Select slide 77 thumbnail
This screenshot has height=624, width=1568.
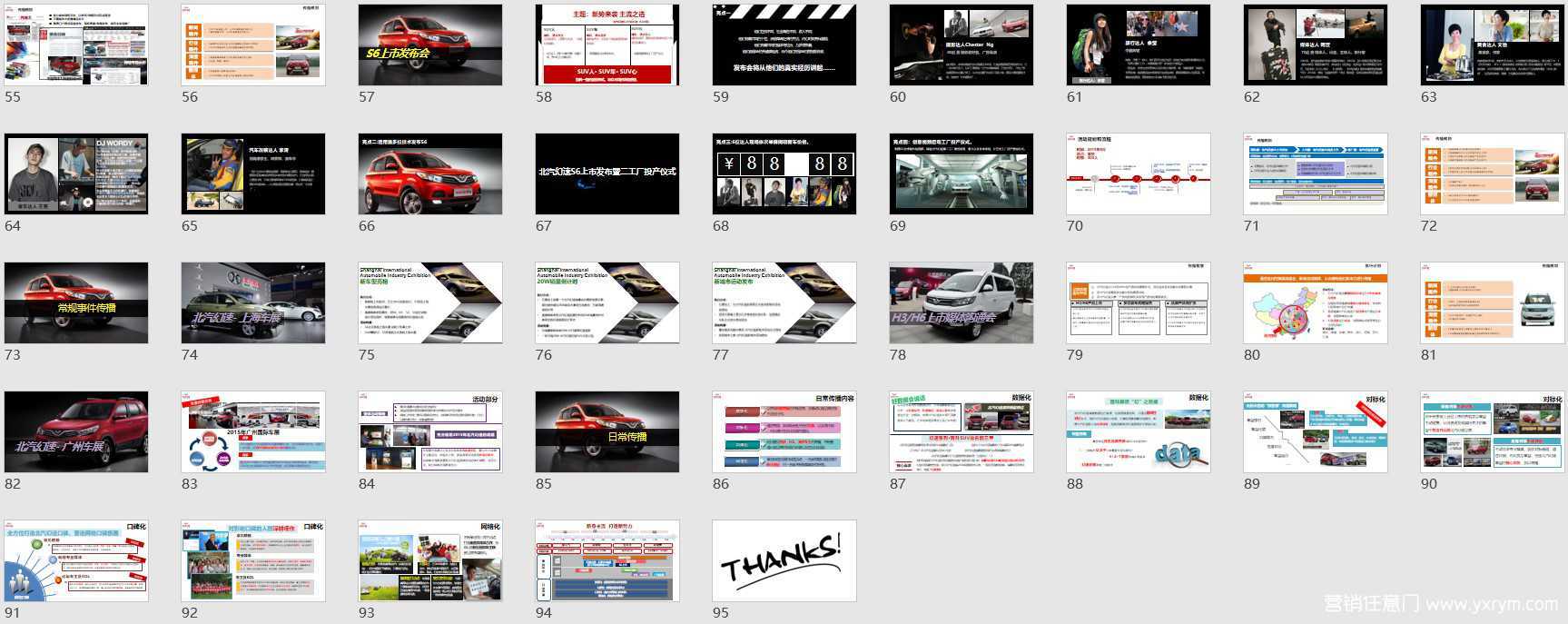(x=784, y=302)
